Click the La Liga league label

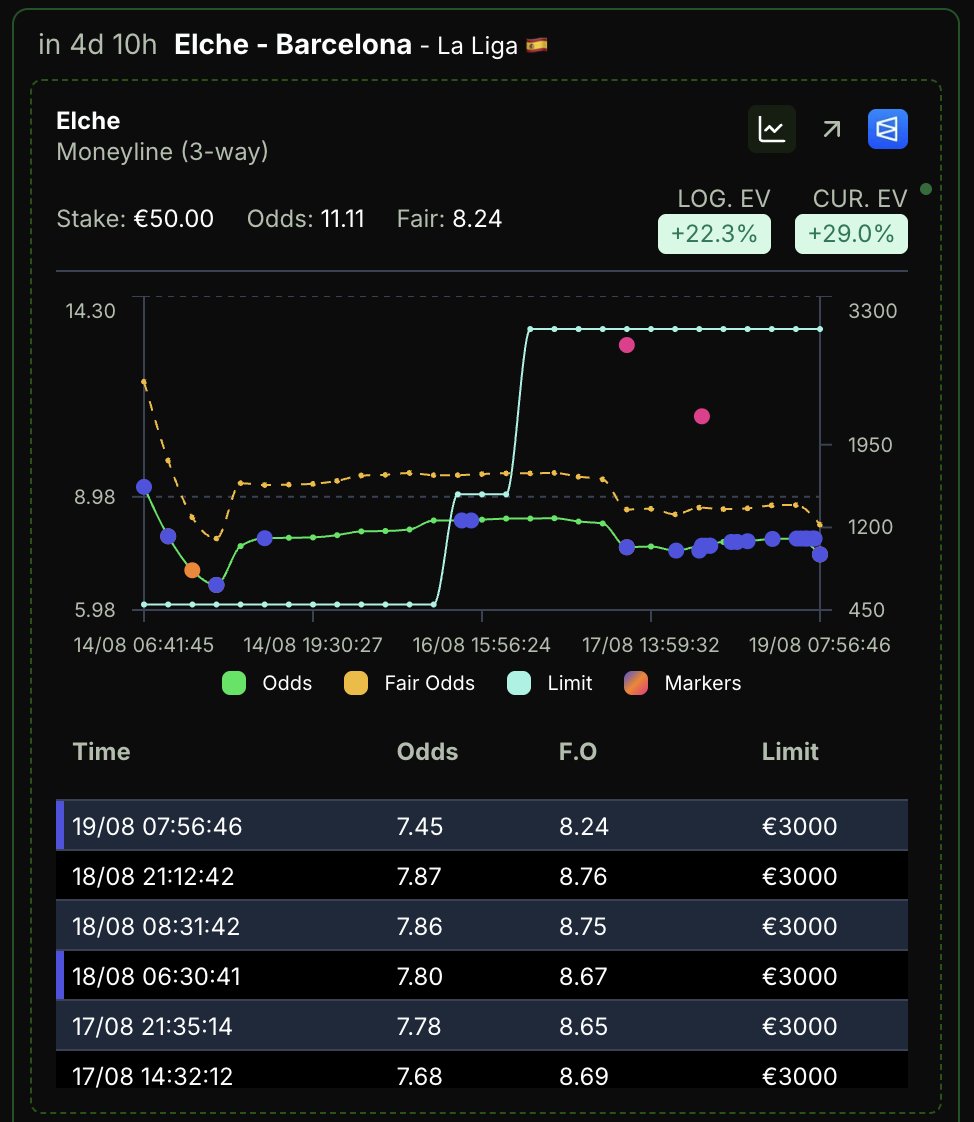477,46
